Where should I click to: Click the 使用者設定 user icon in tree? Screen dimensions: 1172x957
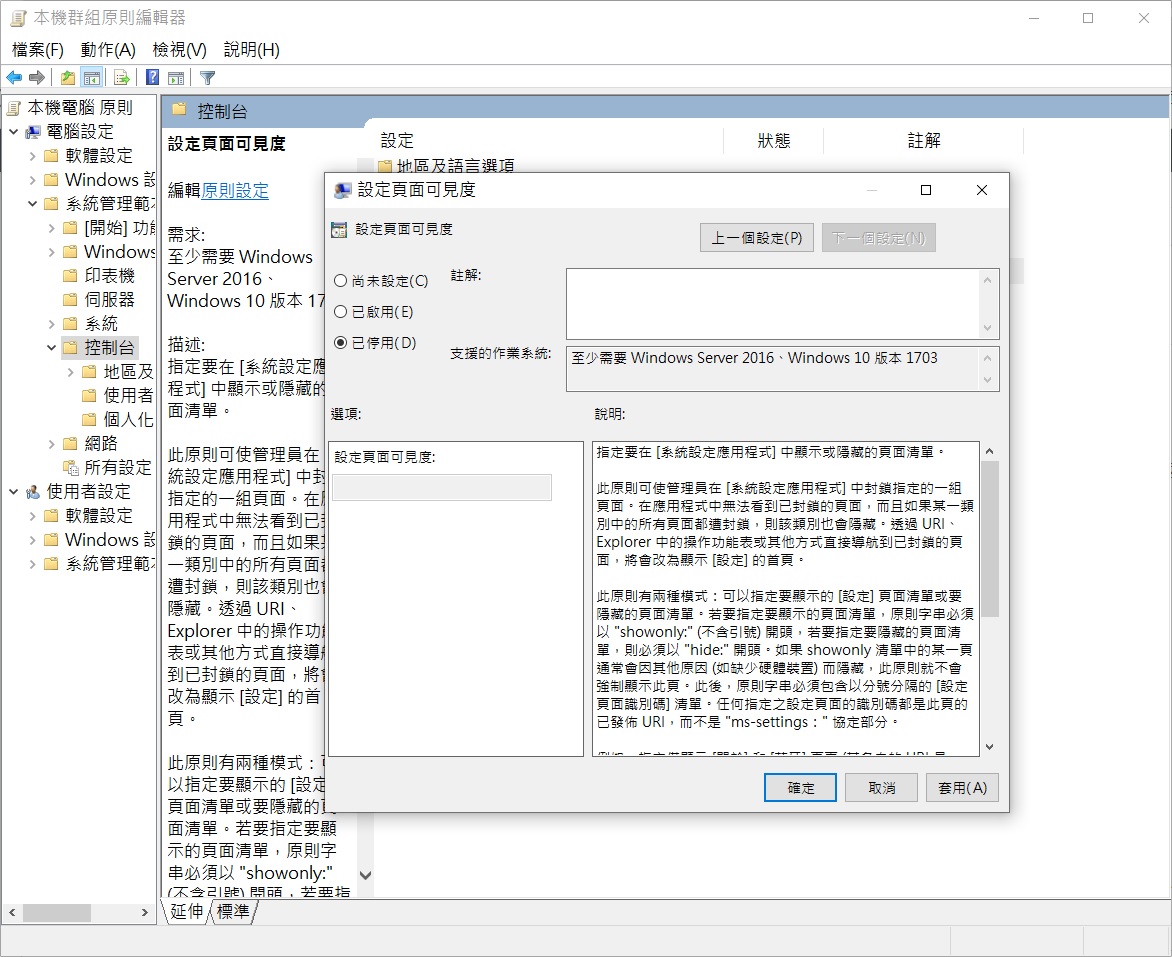[33, 492]
